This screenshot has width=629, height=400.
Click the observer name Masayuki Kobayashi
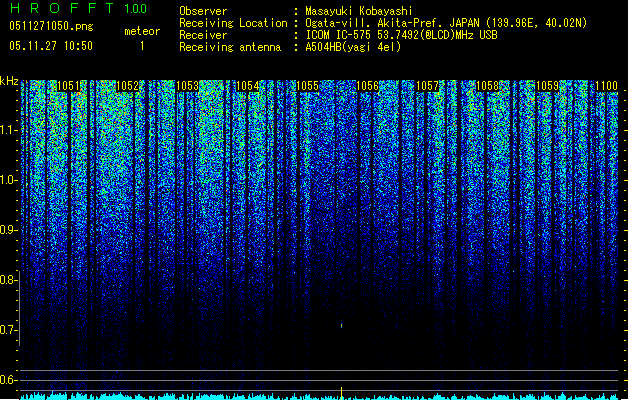[x=359, y=11]
